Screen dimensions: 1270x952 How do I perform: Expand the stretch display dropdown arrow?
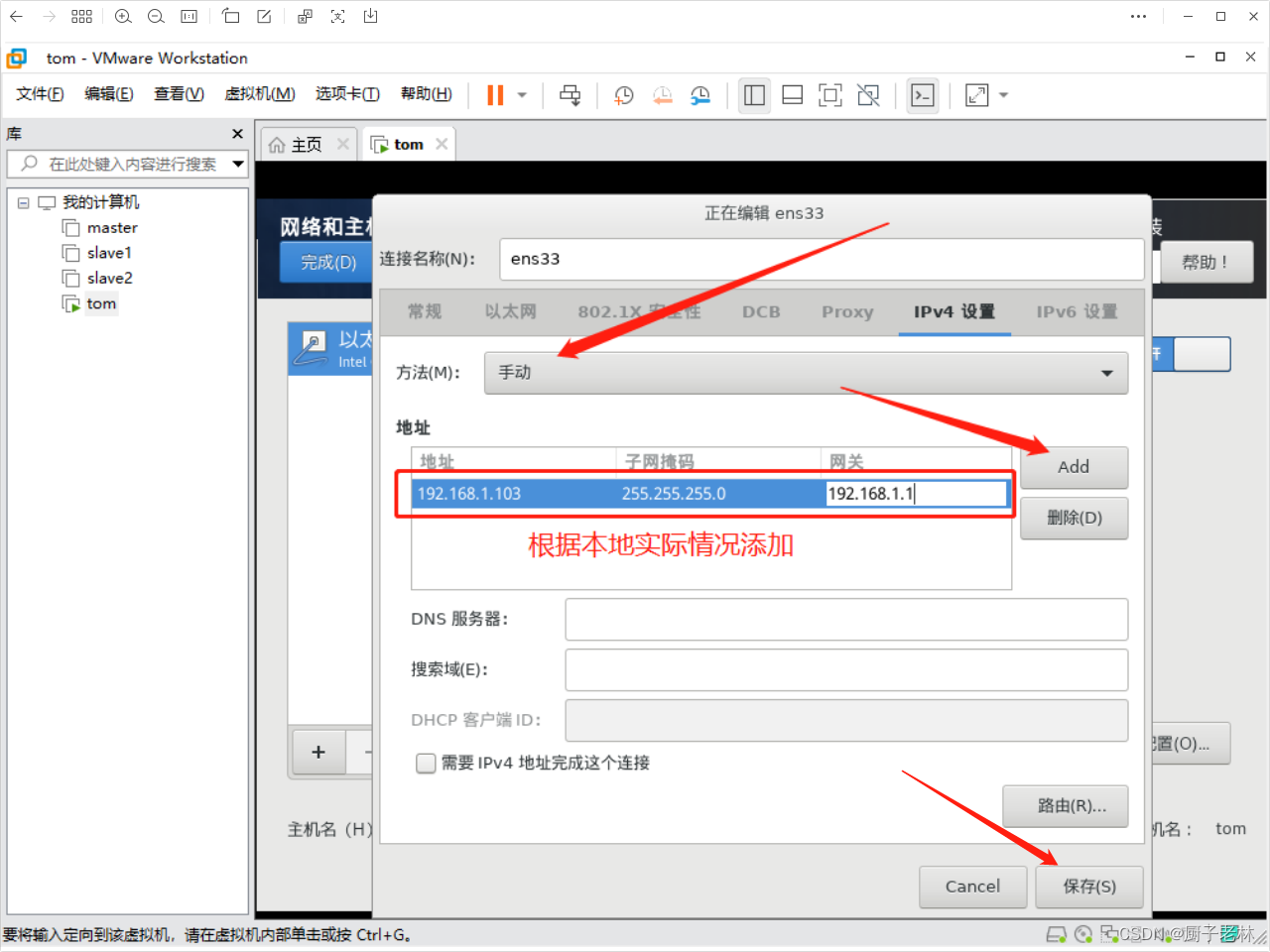coord(1004,95)
